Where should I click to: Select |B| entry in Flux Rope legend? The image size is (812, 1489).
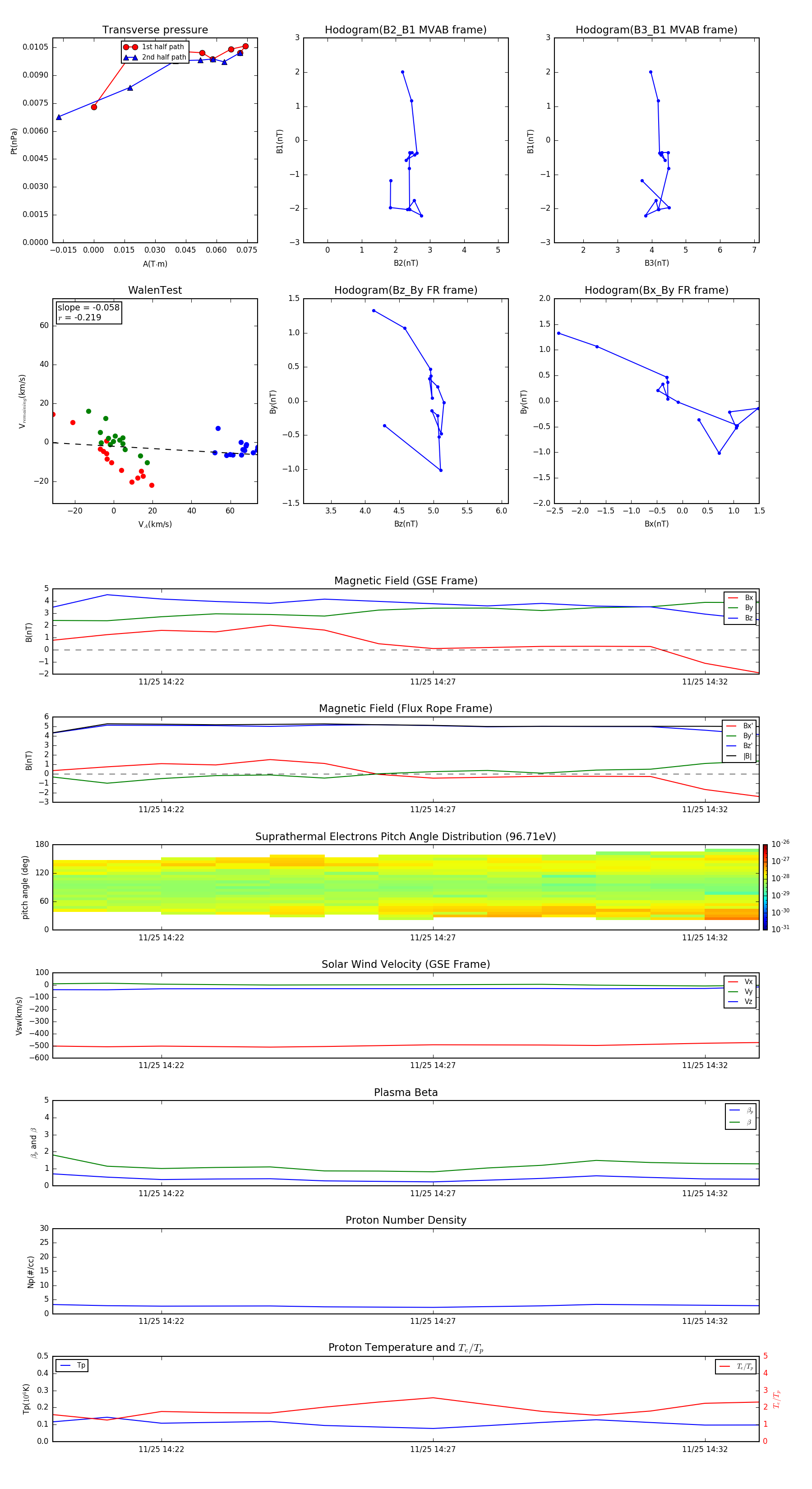tap(740, 756)
